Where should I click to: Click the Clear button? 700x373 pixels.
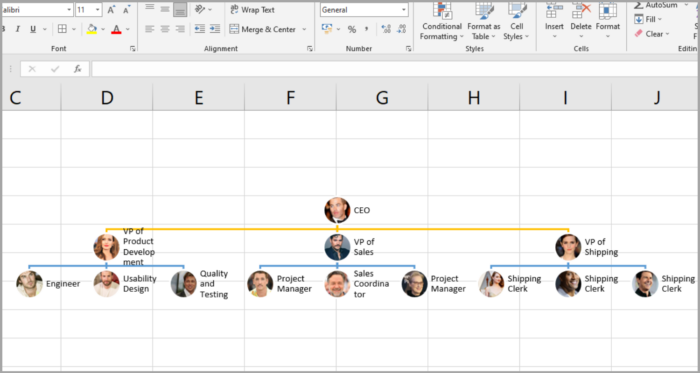click(652, 34)
